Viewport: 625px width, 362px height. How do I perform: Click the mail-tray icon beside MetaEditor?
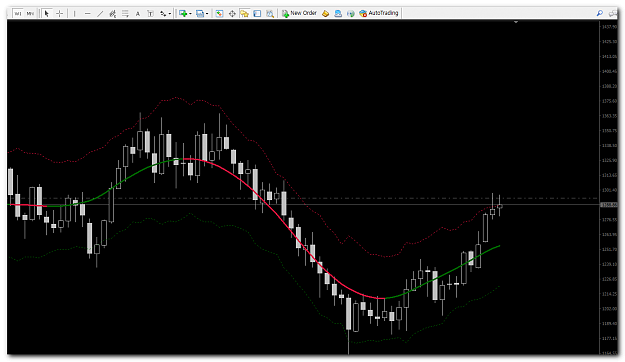coord(338,14)
